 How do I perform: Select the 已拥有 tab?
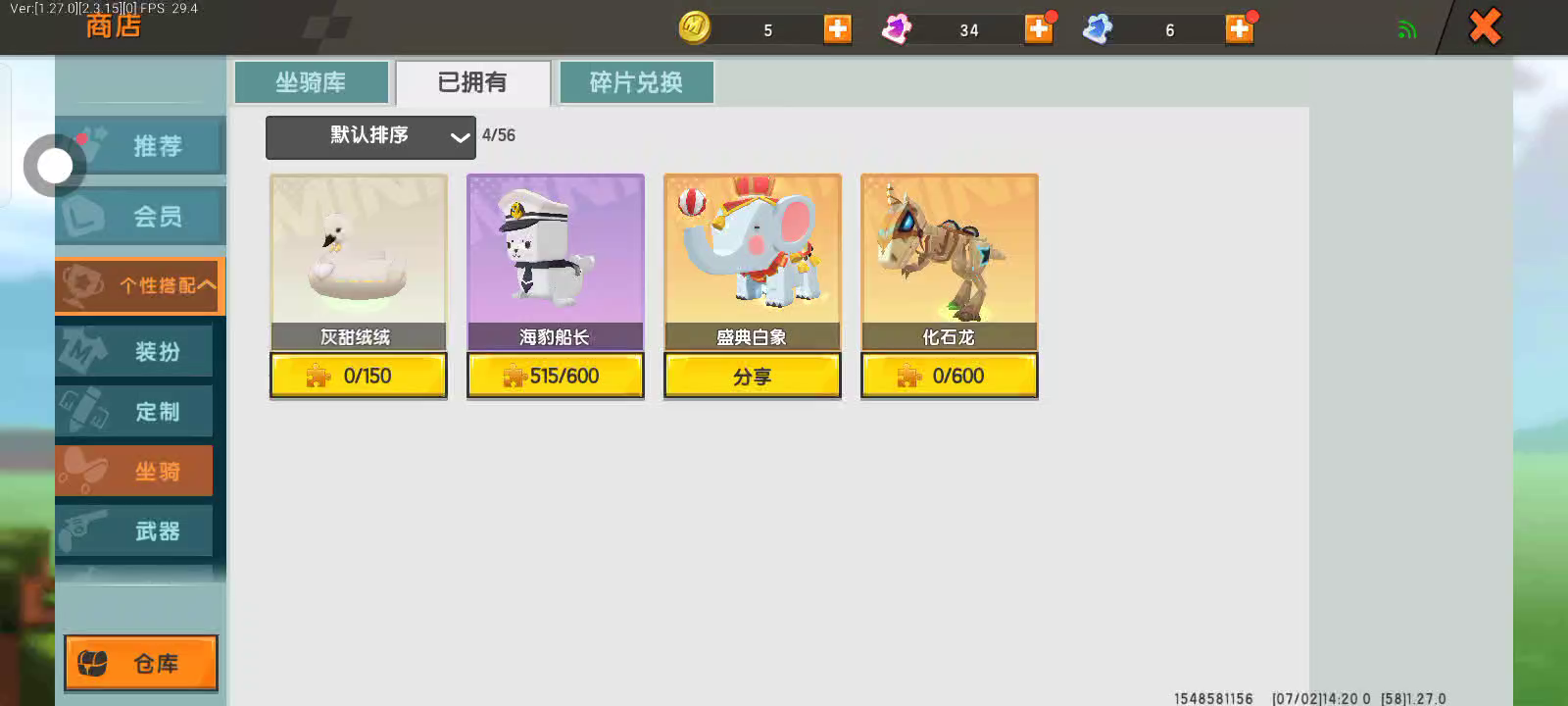pyautogui.click(x=472, y=82)
